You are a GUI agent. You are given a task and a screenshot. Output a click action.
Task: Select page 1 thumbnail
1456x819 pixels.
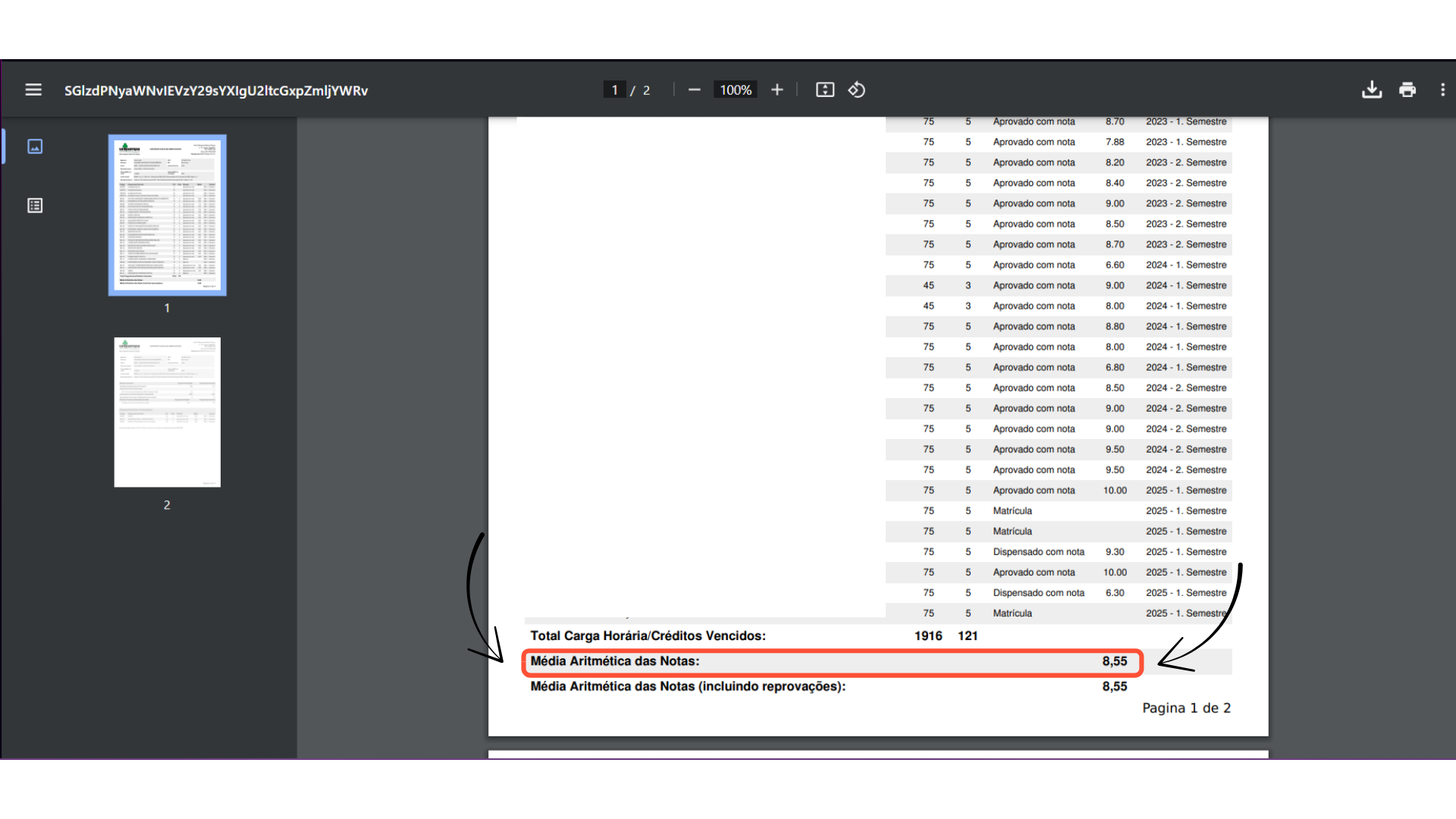[x=167, y=215]
